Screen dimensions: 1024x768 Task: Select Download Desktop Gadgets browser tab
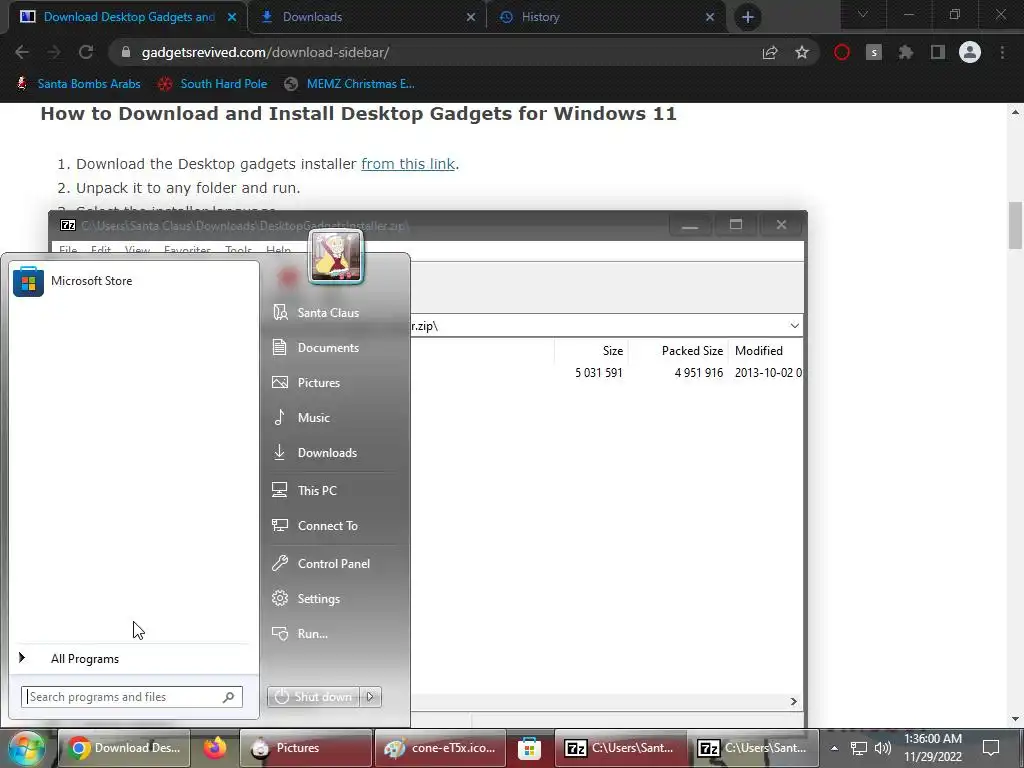click(x=129, y=17)
